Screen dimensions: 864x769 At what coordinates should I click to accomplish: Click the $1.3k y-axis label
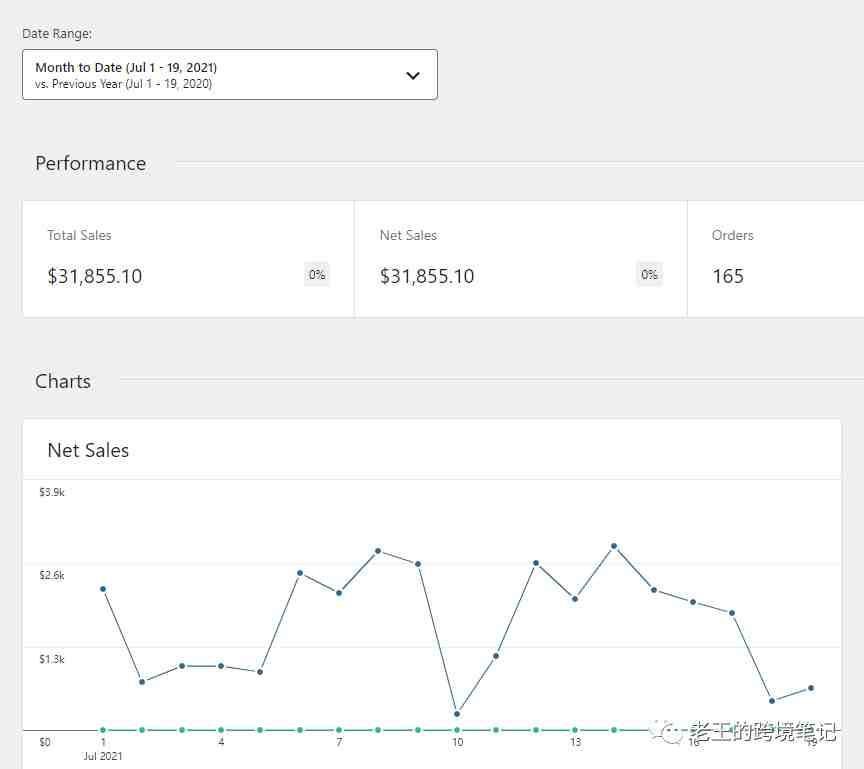52,659
